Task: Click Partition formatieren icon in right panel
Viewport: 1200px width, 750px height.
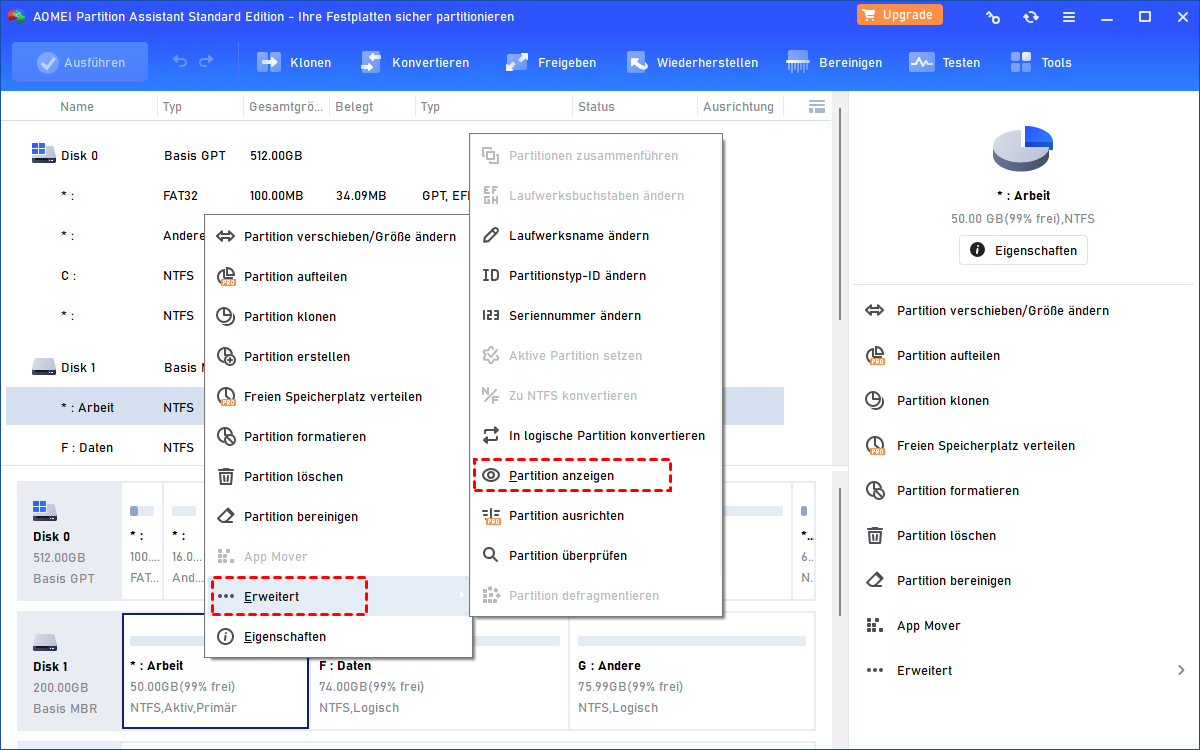Action: [x=875, y=491]
